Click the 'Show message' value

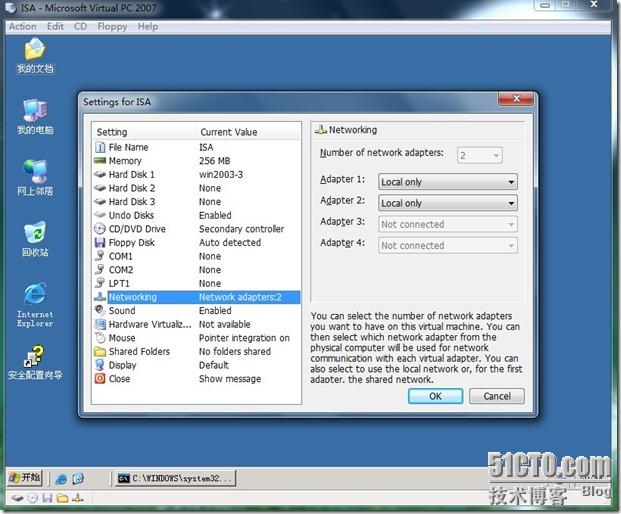click(x=230, y=379)
